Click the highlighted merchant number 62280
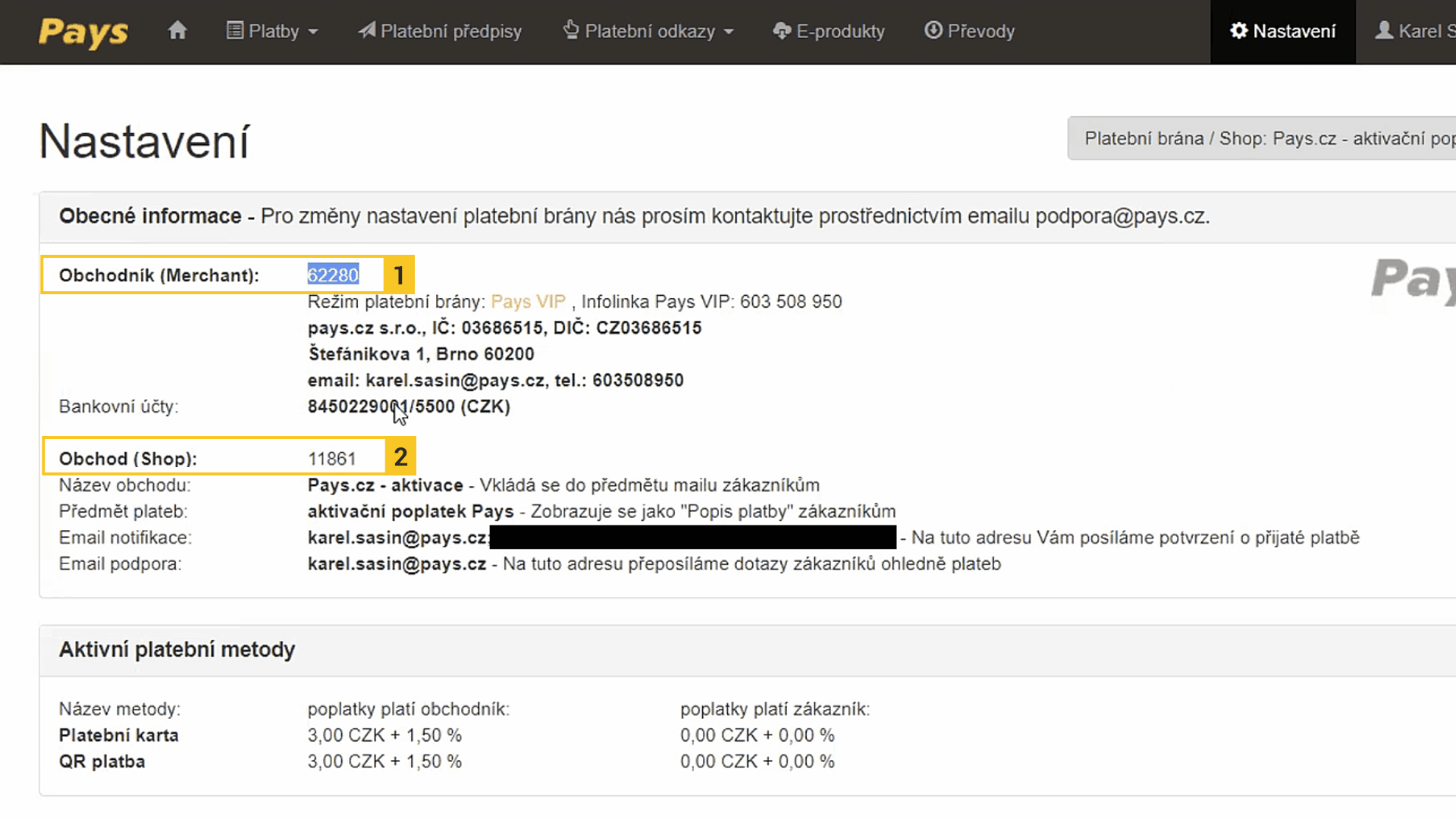The width and height of the screenshot is (1456, 819). point(333,275)
